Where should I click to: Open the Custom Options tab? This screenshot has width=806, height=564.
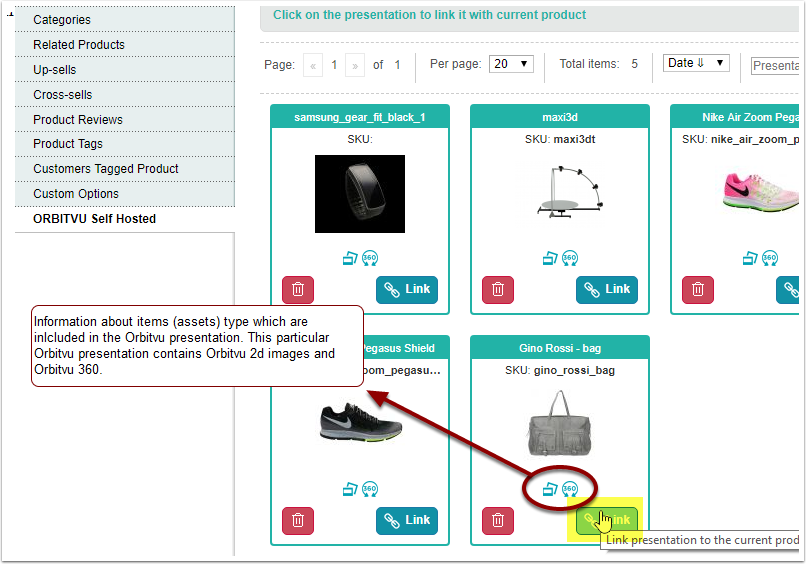tap(125, 194)
